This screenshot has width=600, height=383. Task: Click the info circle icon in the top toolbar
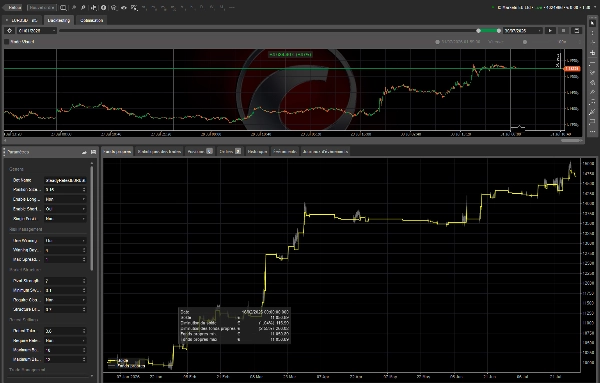103,7
